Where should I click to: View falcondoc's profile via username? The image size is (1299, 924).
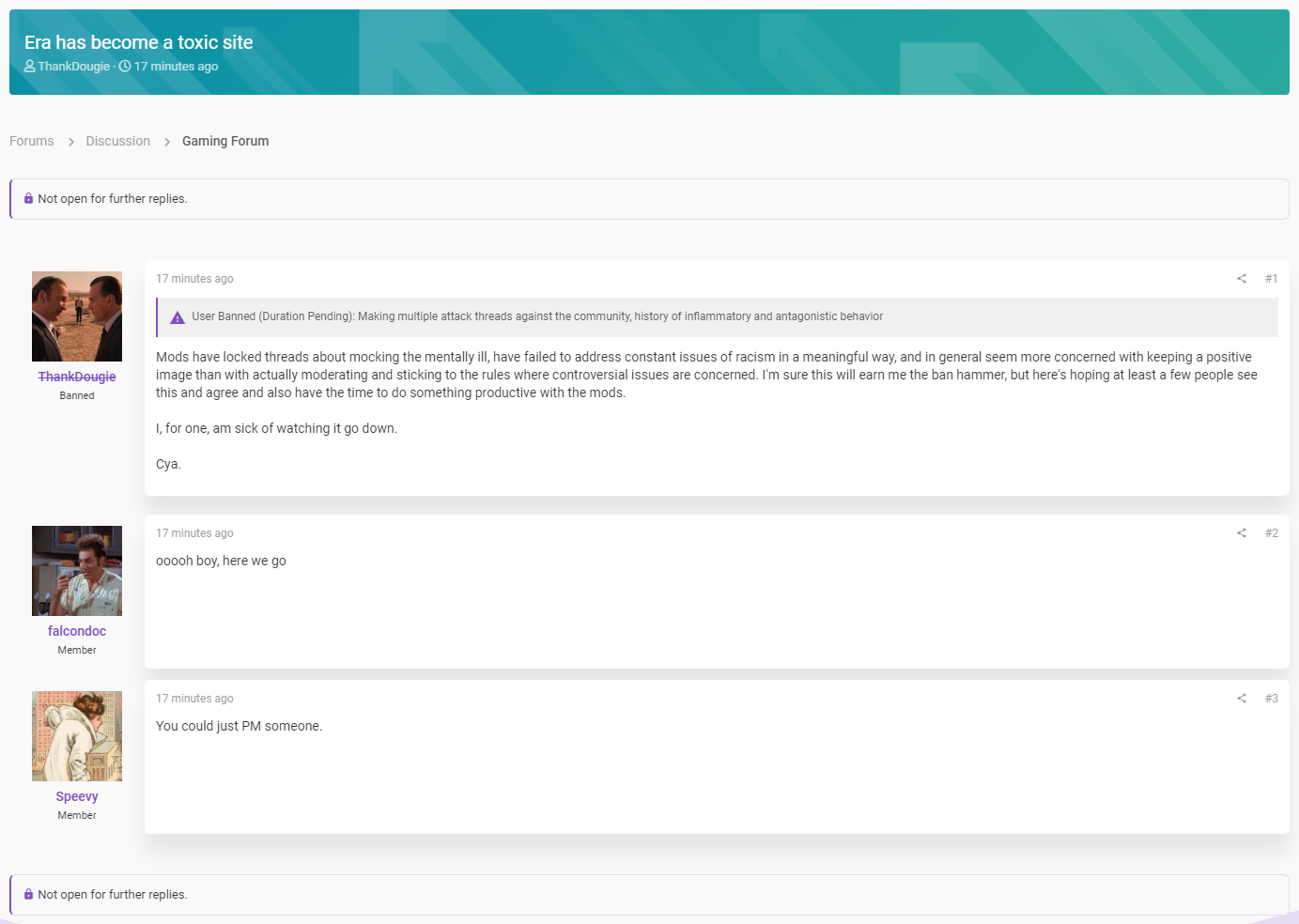point(77,631)
